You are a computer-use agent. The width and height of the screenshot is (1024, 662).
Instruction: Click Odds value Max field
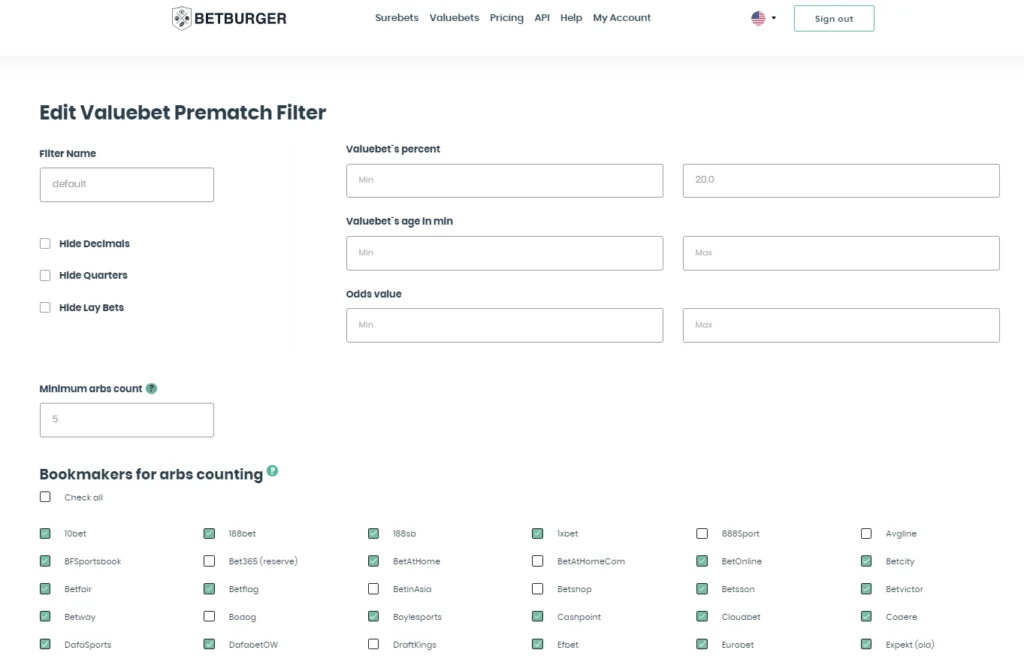[841, 325]
